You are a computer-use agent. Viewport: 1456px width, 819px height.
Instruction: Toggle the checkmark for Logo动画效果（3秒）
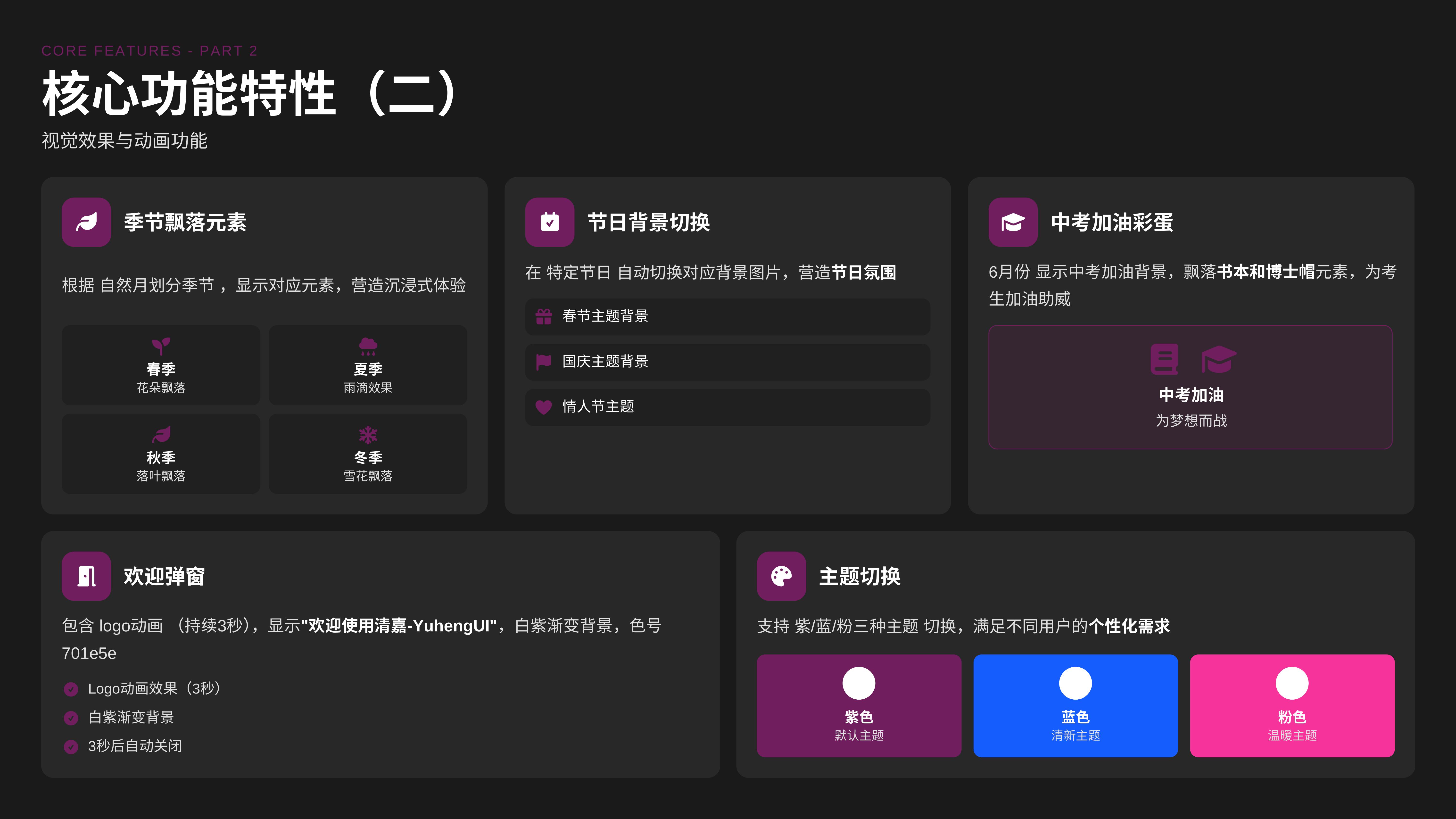[71, 689]
